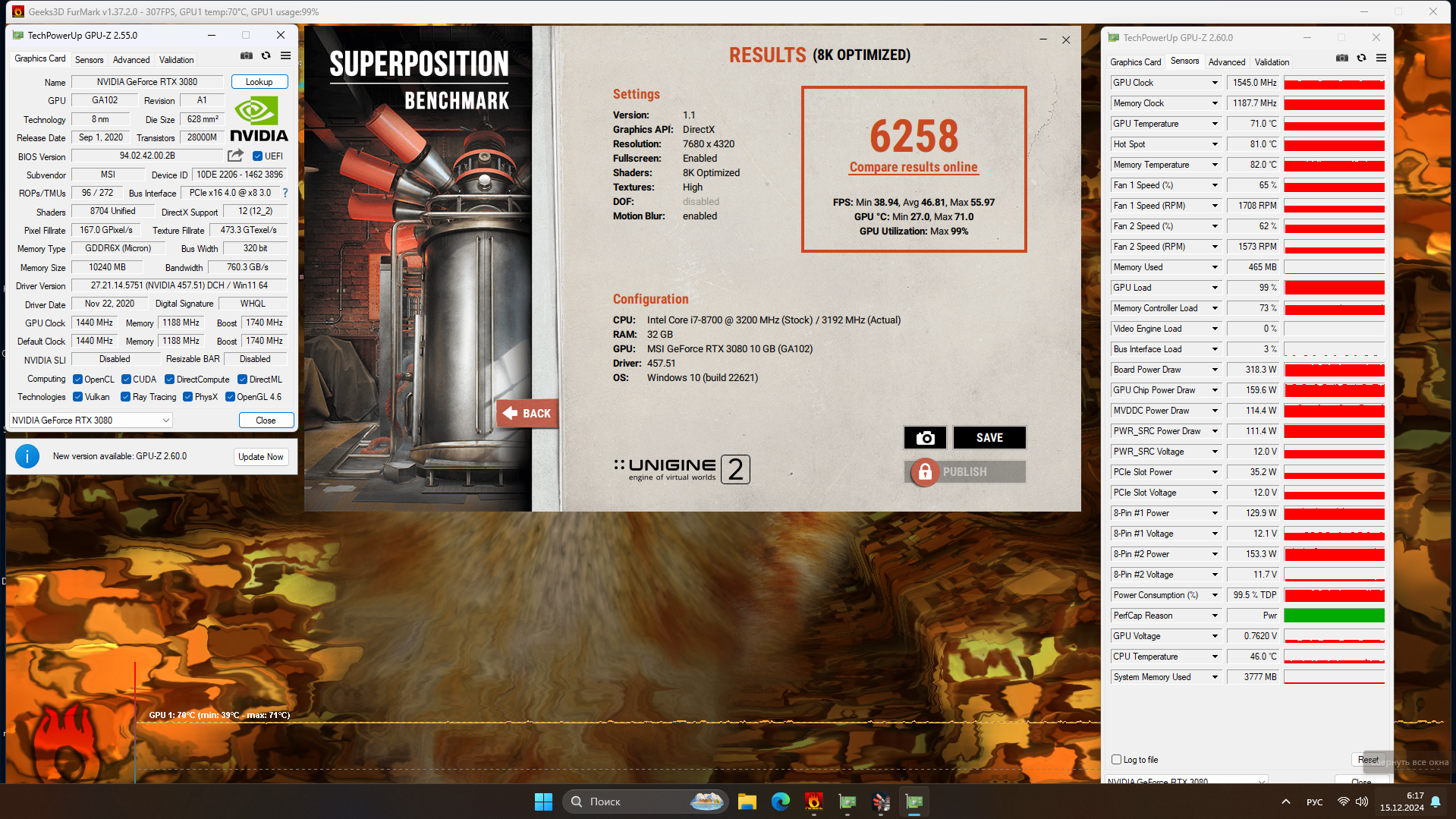Image resolution: width=1456 pixels, height=819 pixels.
Task: Click Close button in GPU-Z 2.55.0
Action: click(x=266, y=421)
